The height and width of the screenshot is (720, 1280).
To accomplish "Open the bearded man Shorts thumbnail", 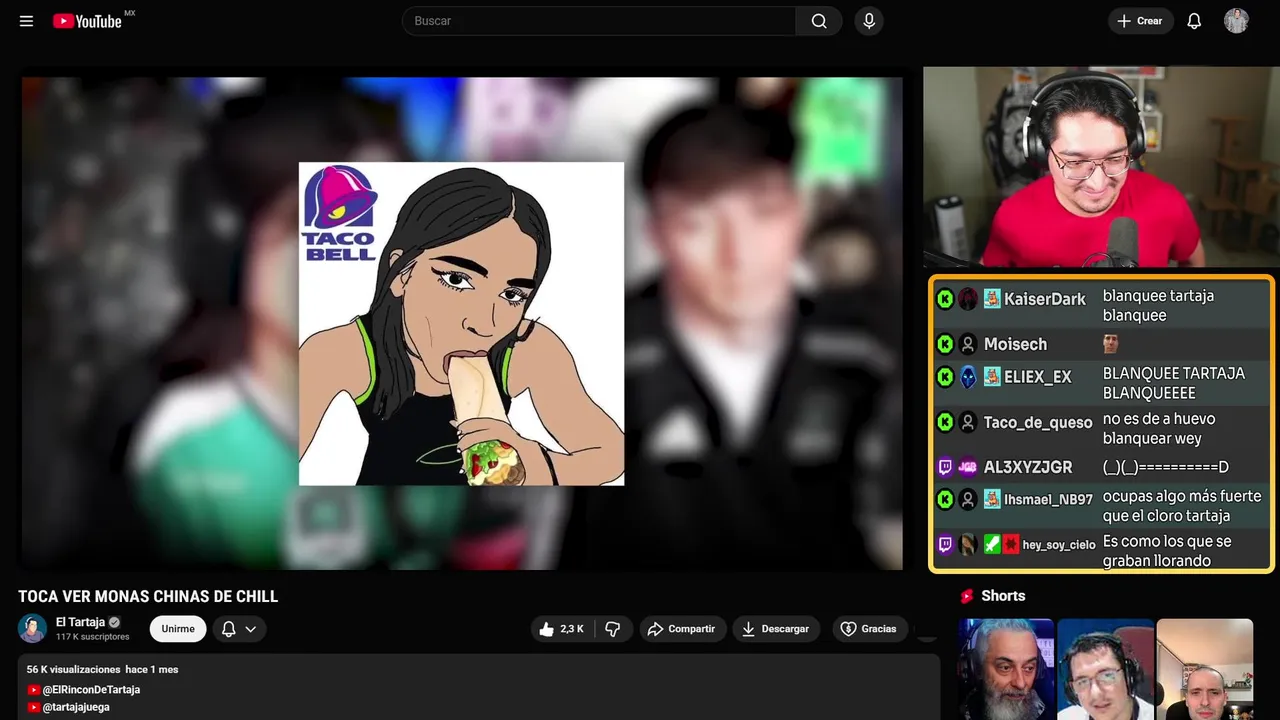I will 1006,669.
